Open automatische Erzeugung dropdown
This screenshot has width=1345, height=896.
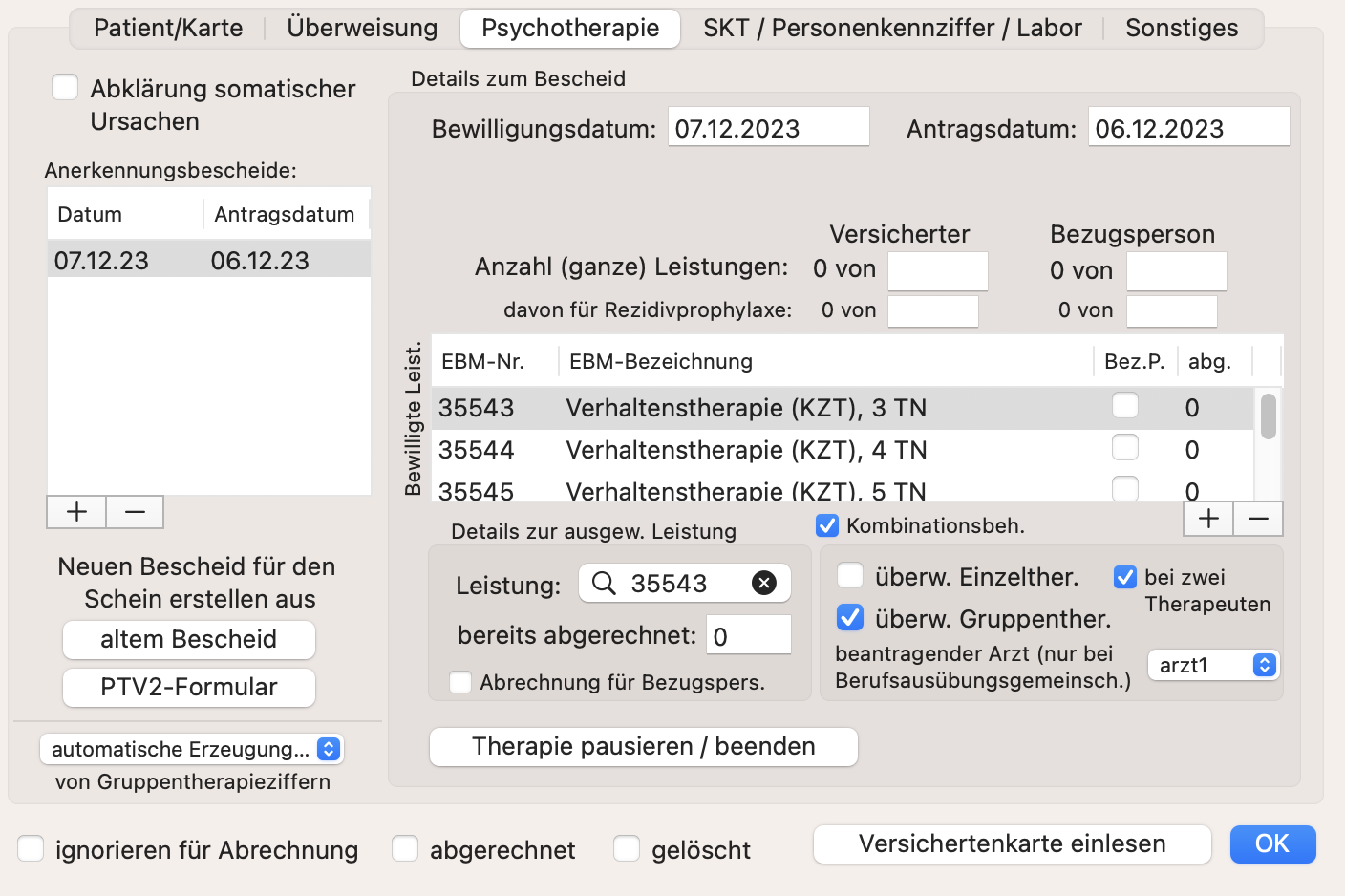[192, 749]
